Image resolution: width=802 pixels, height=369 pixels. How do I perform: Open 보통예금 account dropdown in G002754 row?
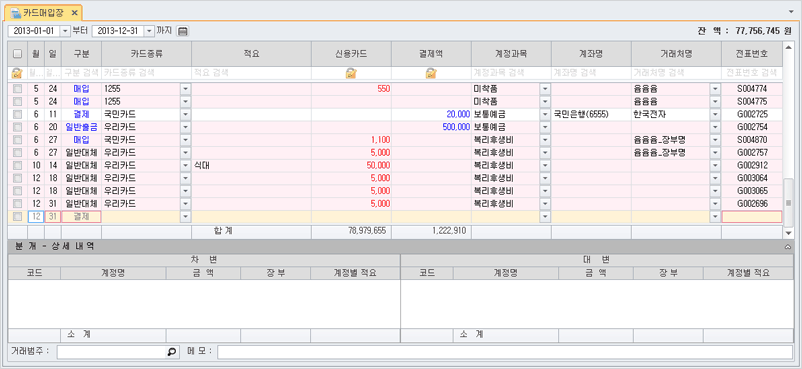pyautogui.click(x=545, y=127)
